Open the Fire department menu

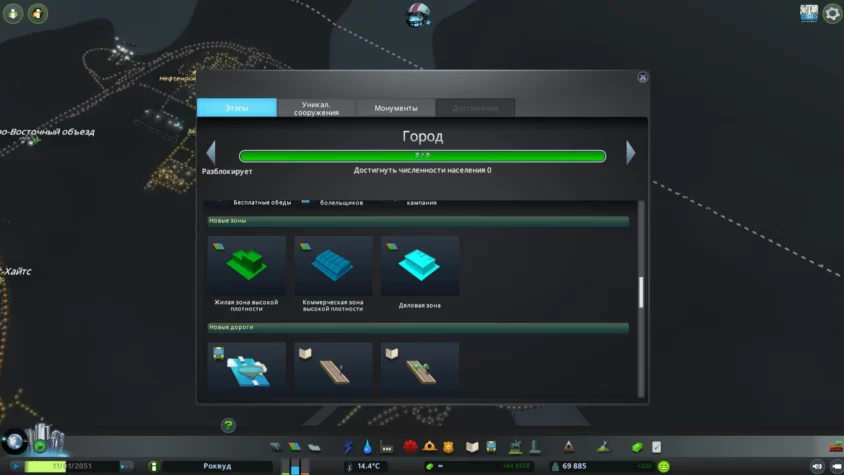[430, 446]
